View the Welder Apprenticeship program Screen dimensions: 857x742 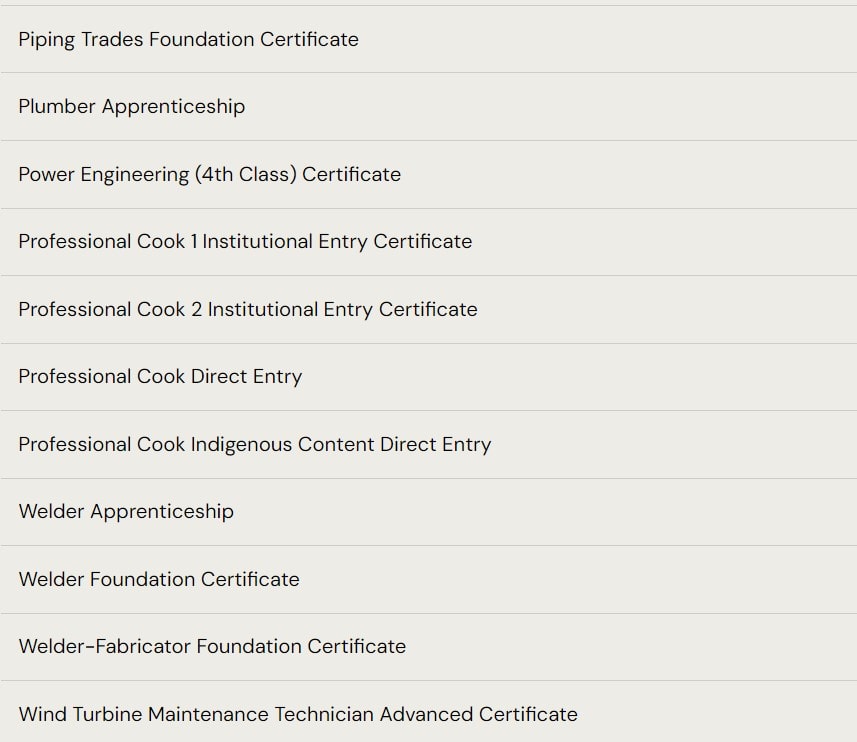point(126,511)
